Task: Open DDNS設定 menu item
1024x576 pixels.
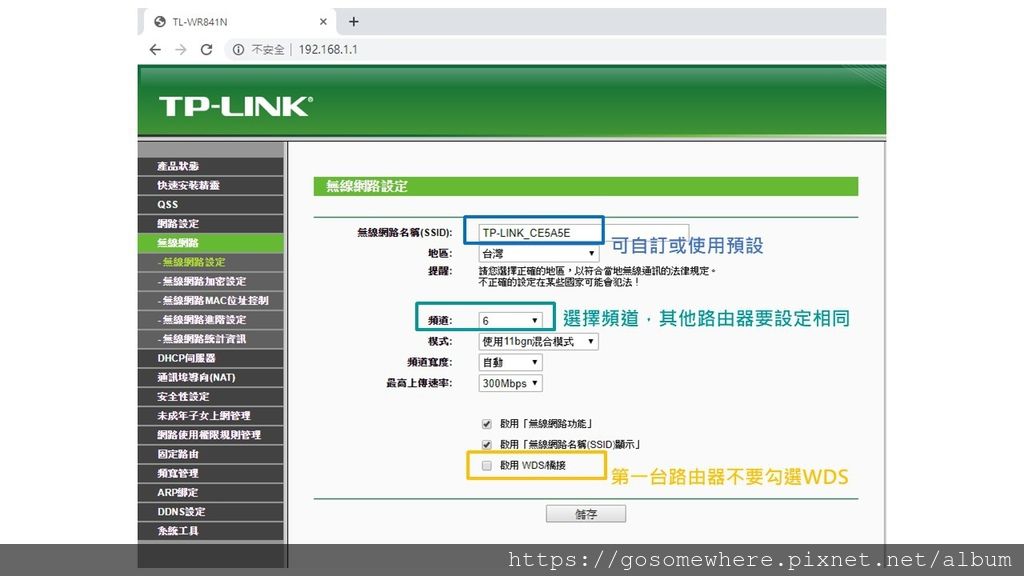Action: click(x=211, y=511)
